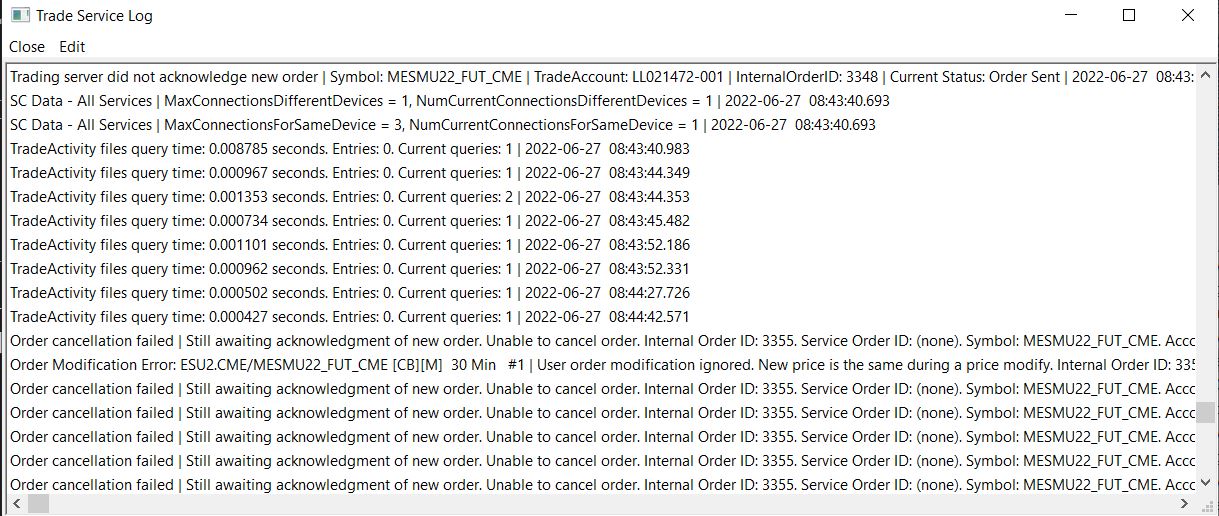Maximize the Trade Service Log window
Viewport: 1219px width, 516px height.
coord(1129,16)
